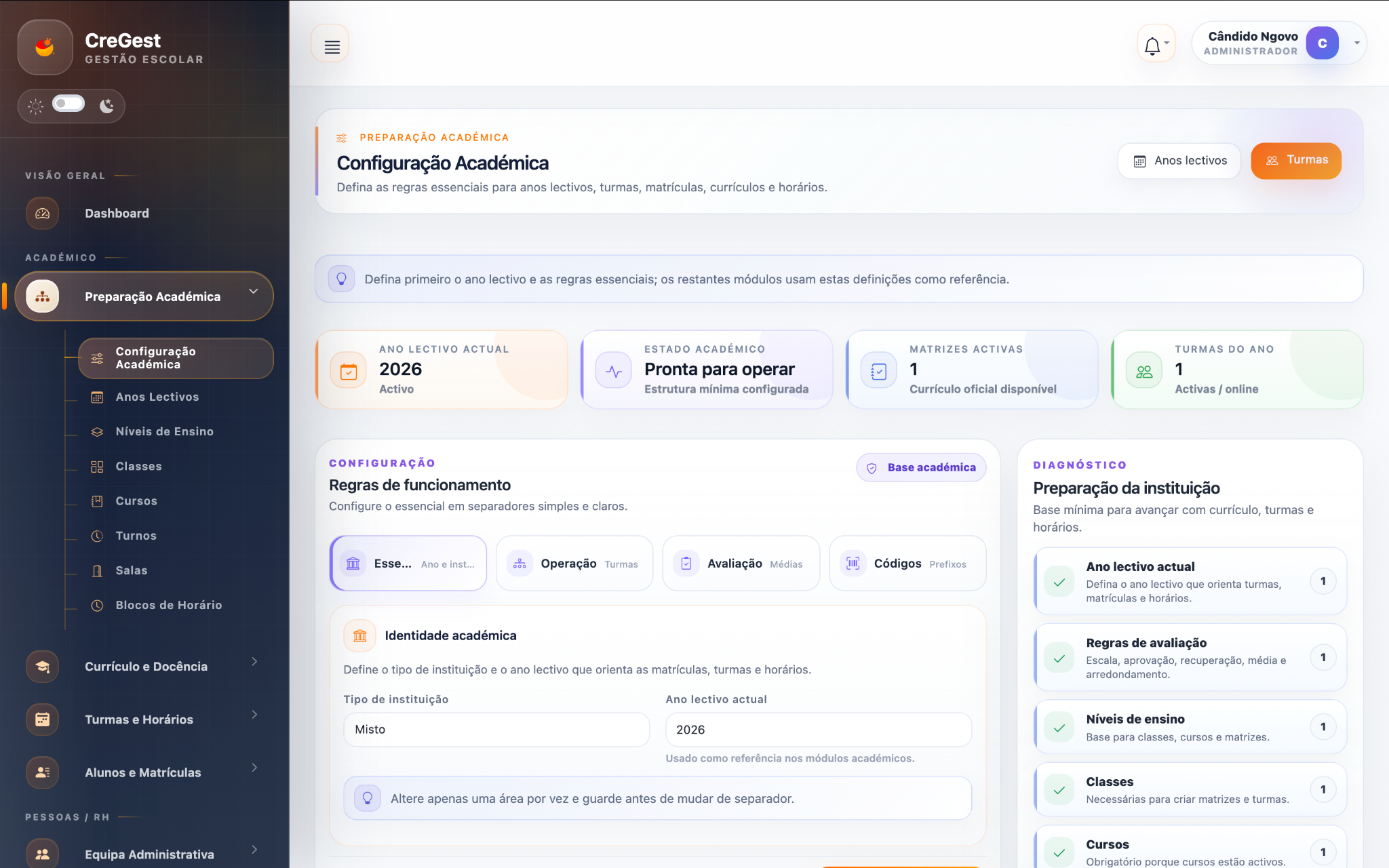Image resolution: width=1389 pixels, height=868 pixels.
Task: Click the Regras de avaliação diagnostic check
Action: click(x=1059, y=658)
